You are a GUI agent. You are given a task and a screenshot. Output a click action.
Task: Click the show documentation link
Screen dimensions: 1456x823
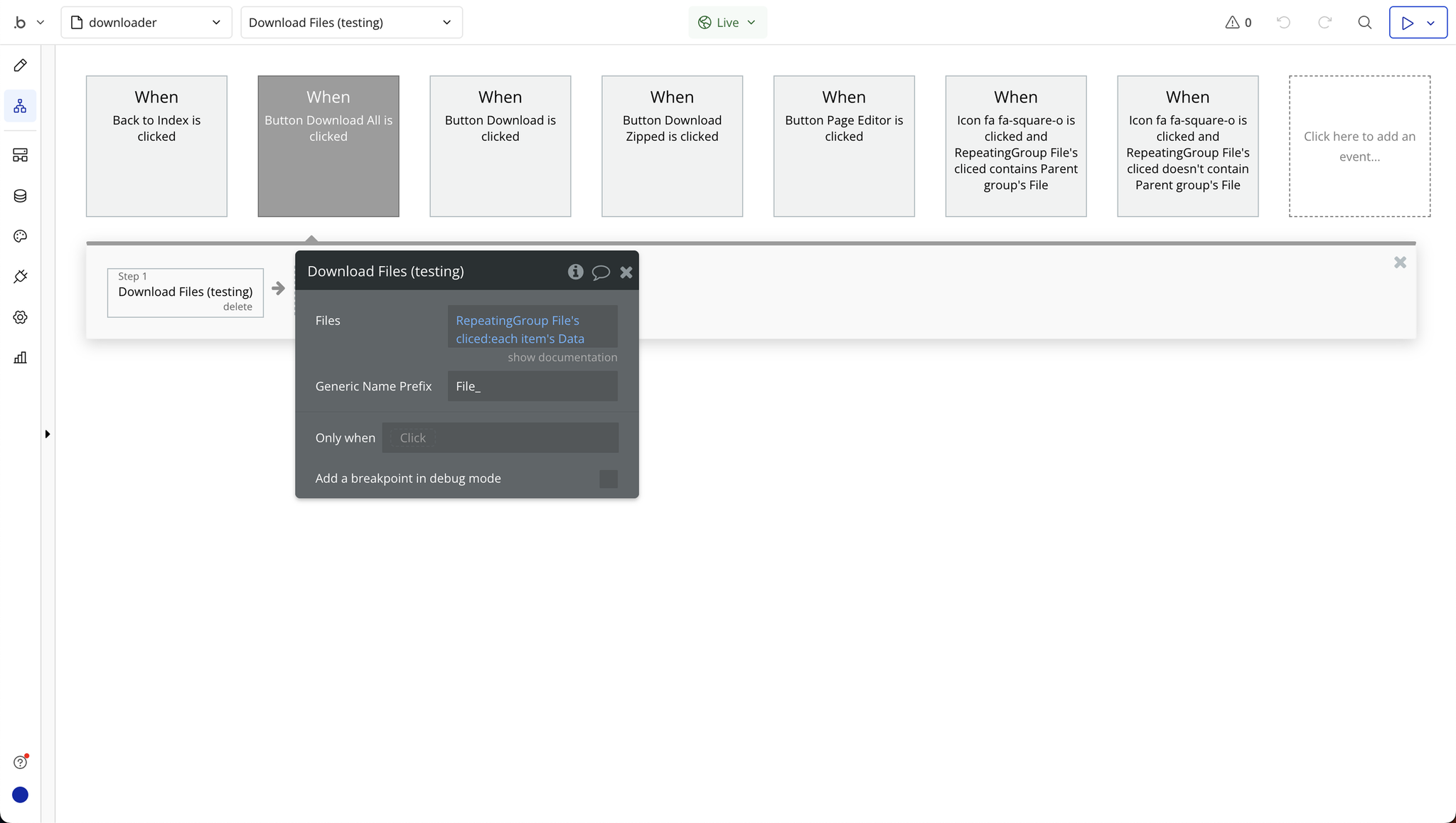click(x=562, y=357)
